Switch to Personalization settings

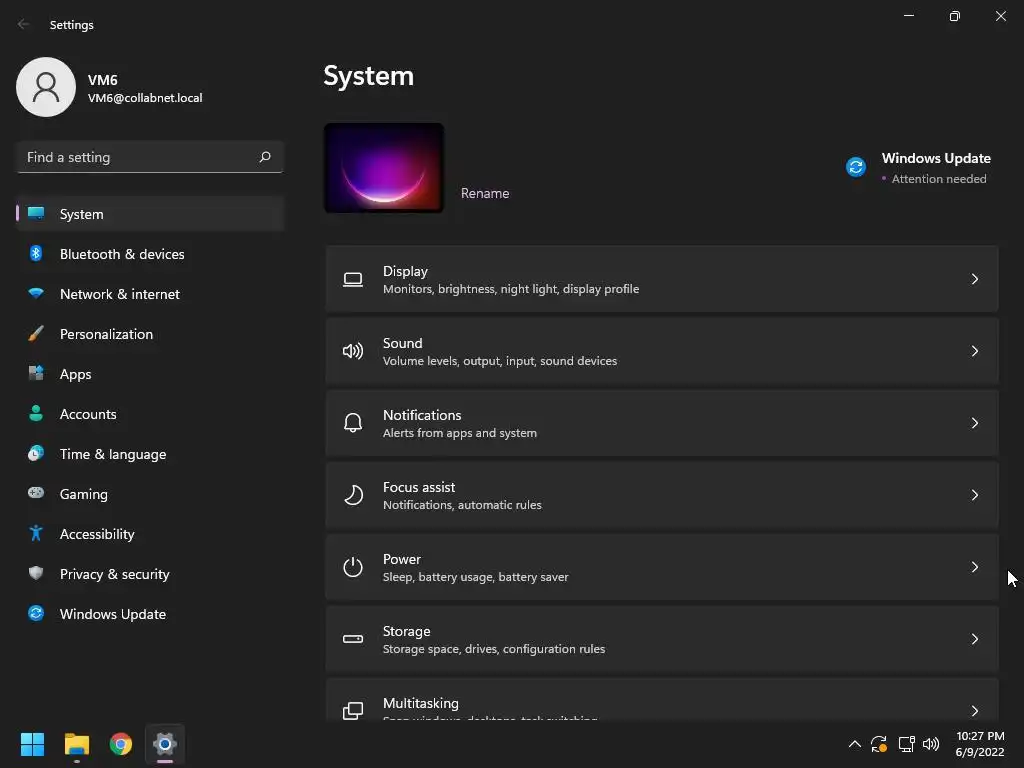click(150, 334)
